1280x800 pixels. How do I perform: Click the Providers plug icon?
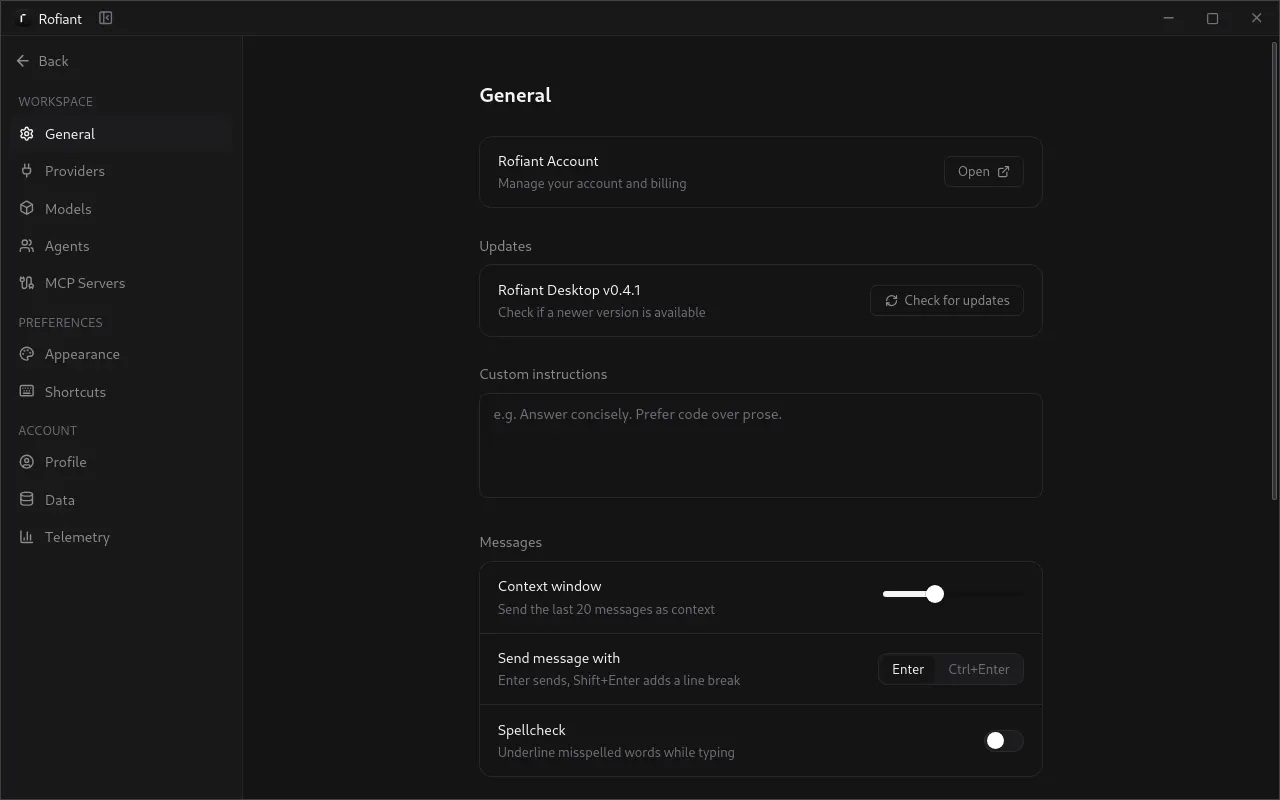27,171
